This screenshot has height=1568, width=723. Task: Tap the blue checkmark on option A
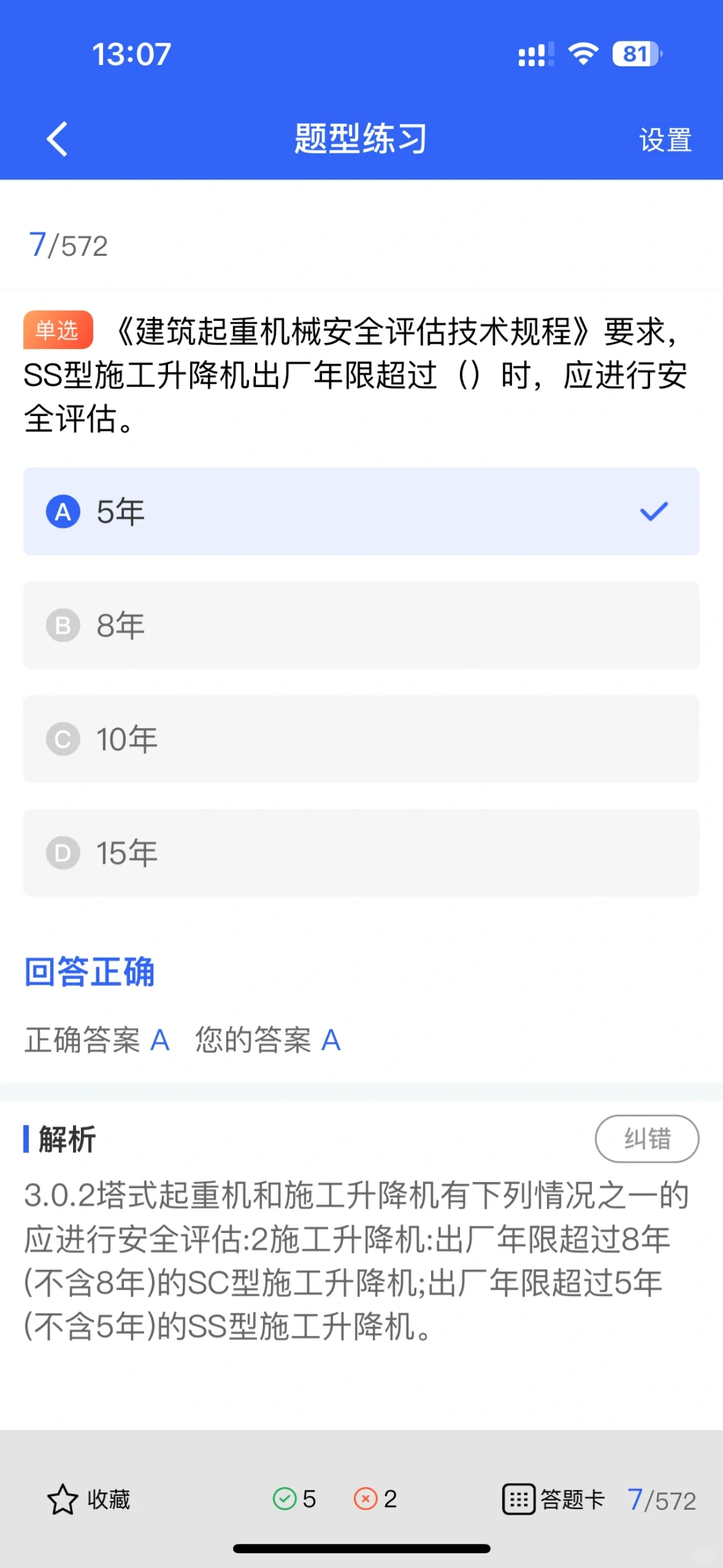tap(654, 512)
